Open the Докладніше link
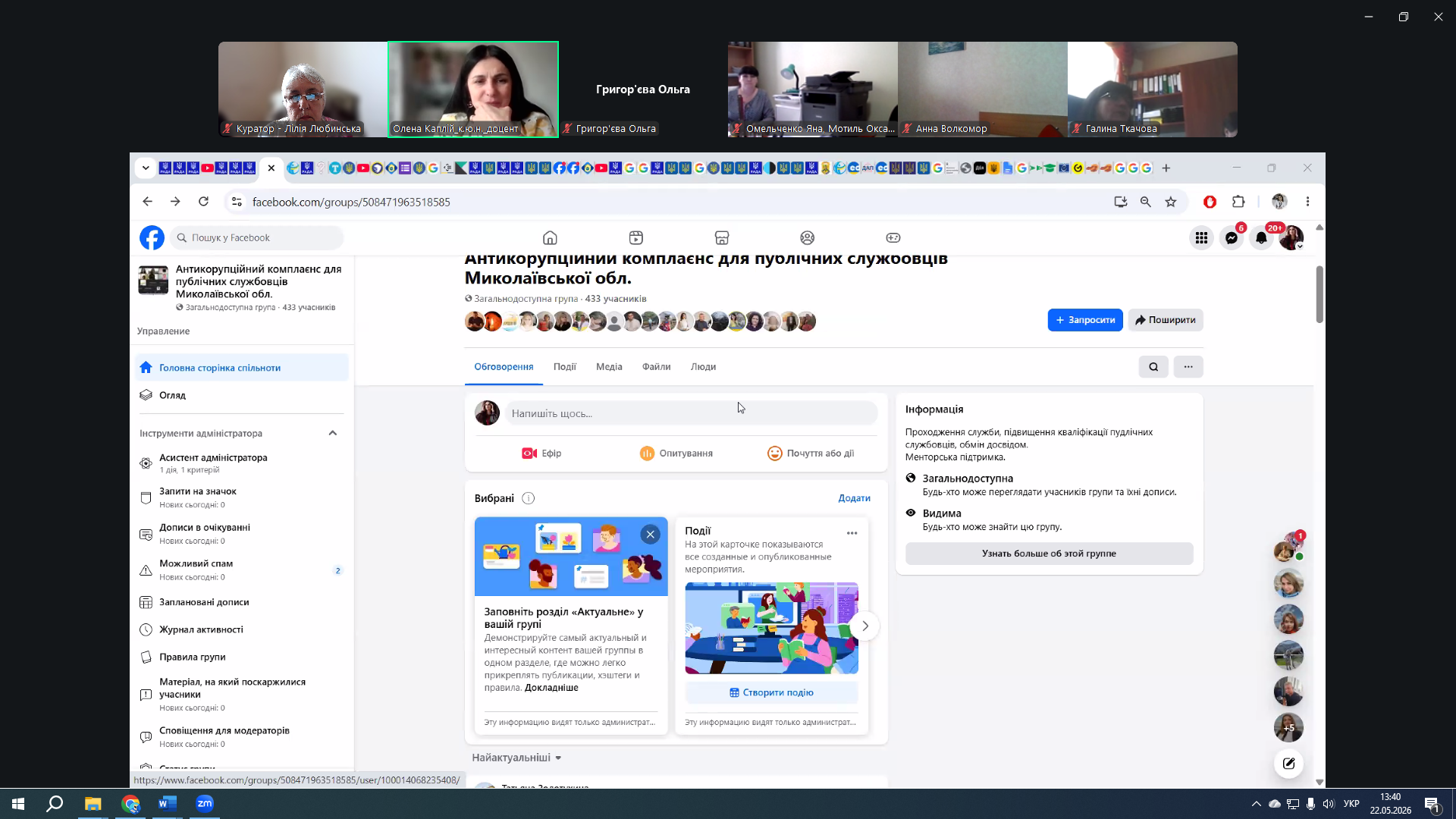This screenshot has height=819, width=1456. click(551, 688)
